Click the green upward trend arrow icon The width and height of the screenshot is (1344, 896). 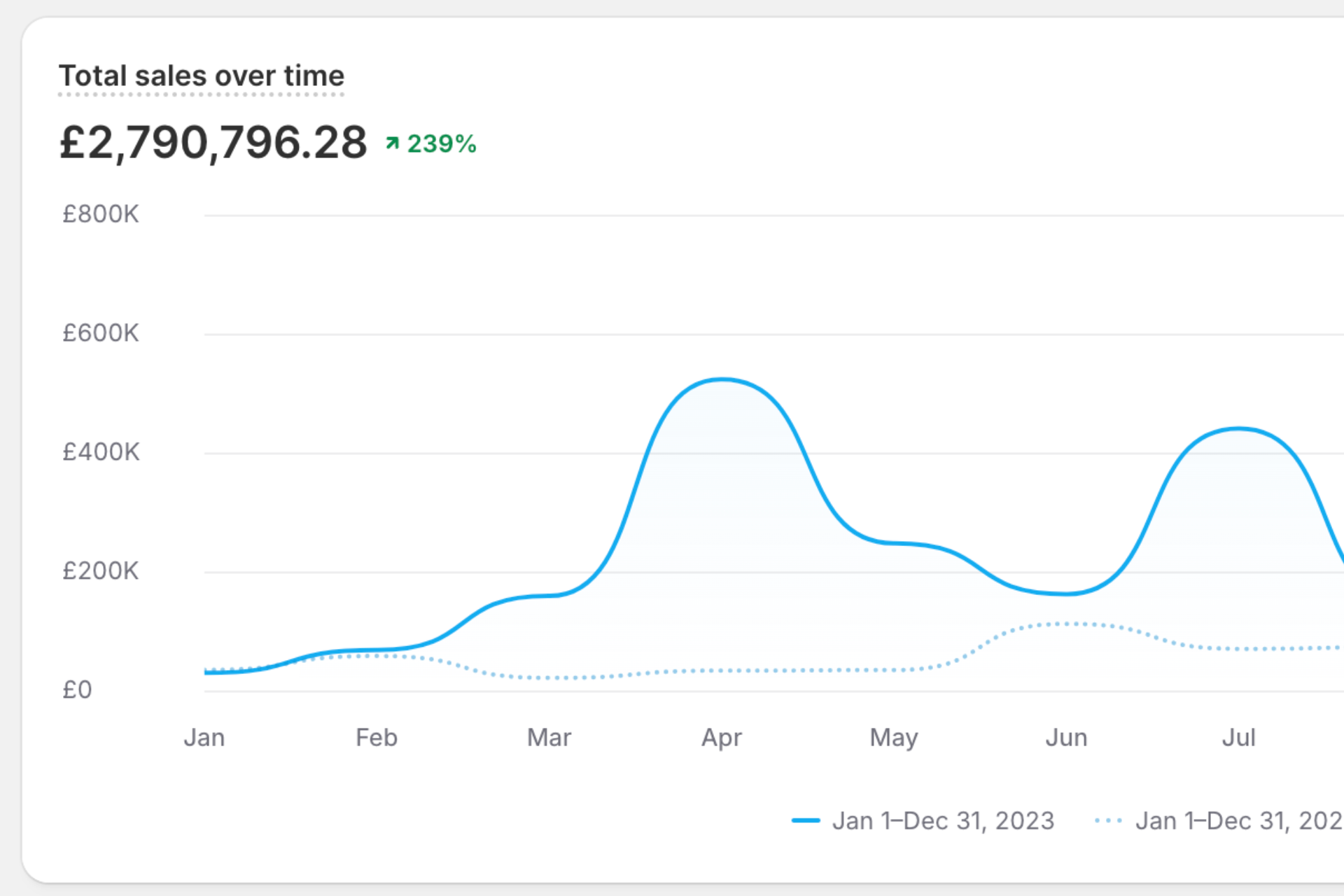click(392, 143)
